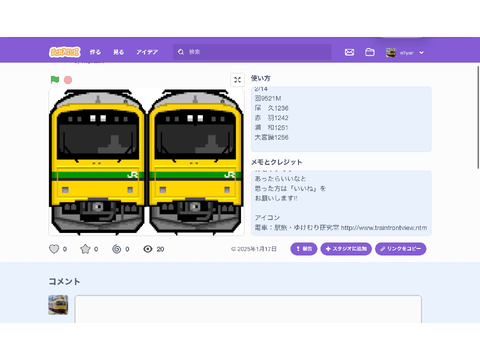Click the 使い方 heading

coord(261,78)
